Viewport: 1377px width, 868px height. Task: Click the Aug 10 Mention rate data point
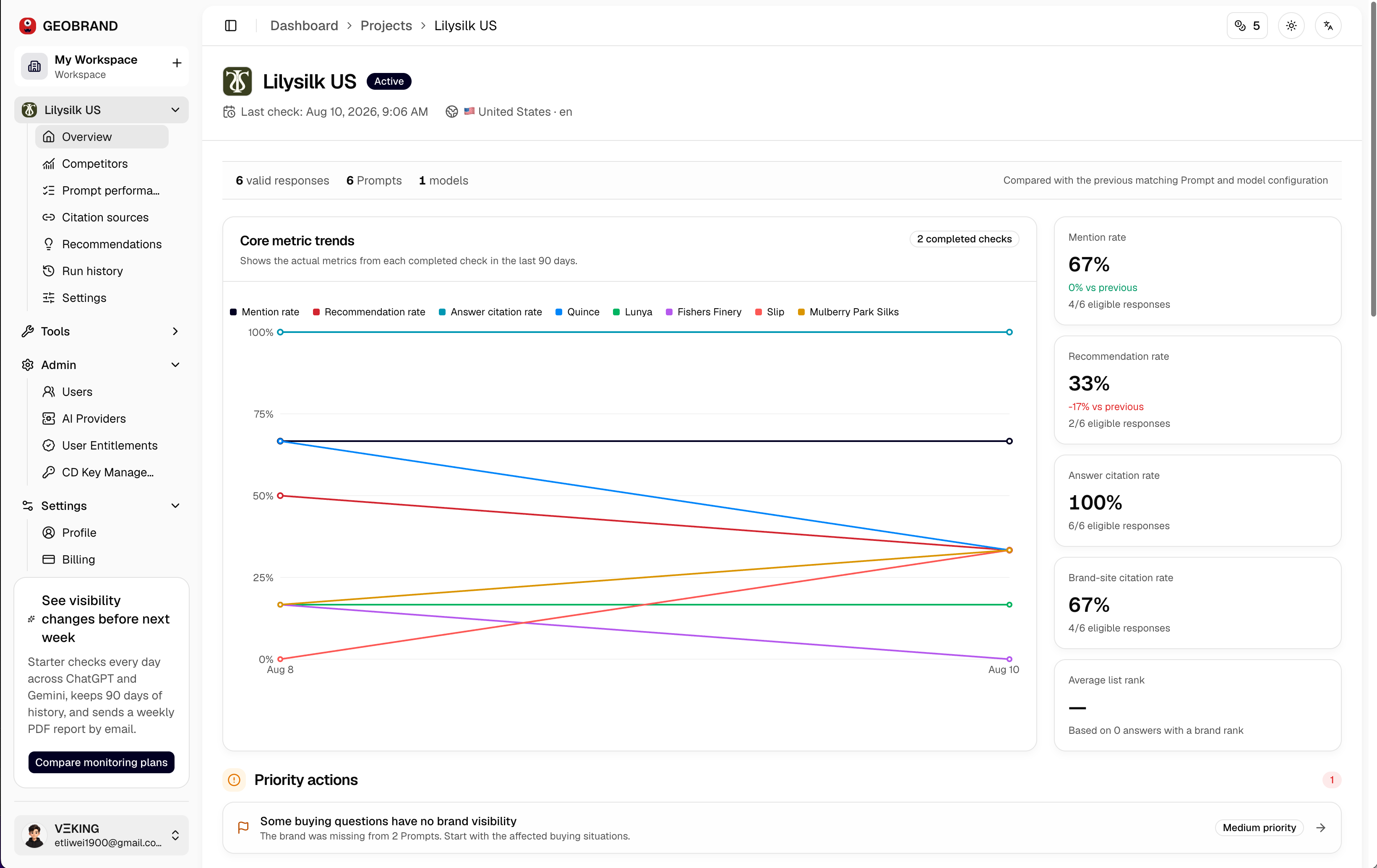(x=1009, y=441)
